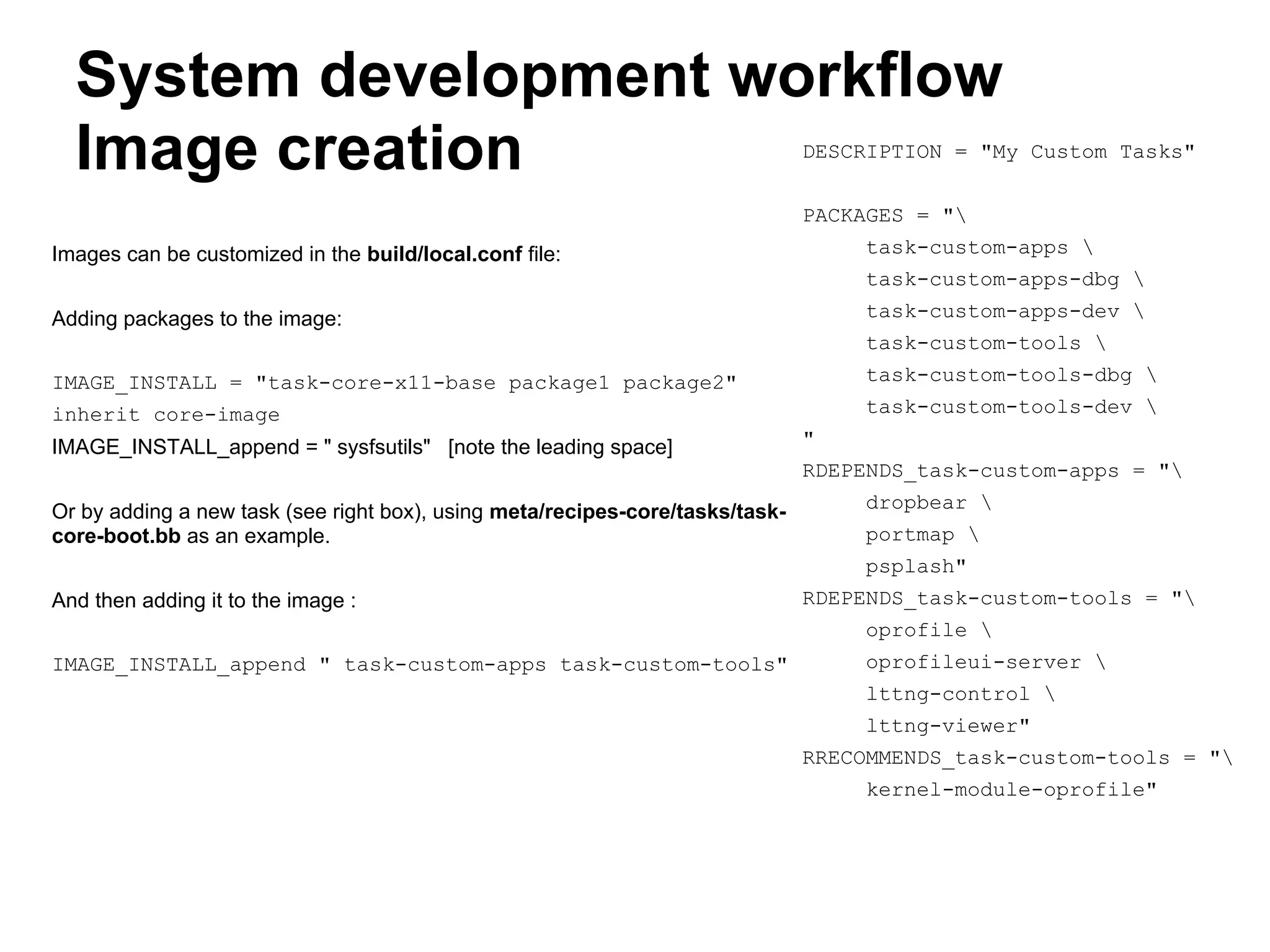Click the IMAGE_INSTALL_append task-custom-apps code line
Viewport: 1270px width, 952px height.
coord(419,665)
